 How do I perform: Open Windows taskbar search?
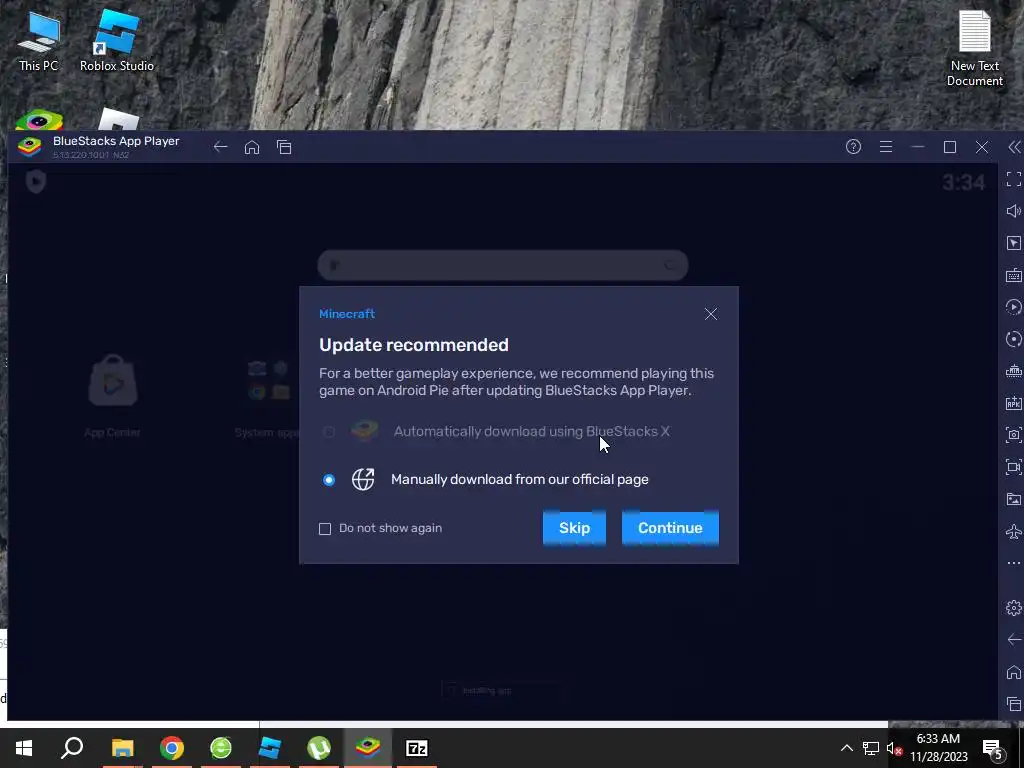[72, 748]
